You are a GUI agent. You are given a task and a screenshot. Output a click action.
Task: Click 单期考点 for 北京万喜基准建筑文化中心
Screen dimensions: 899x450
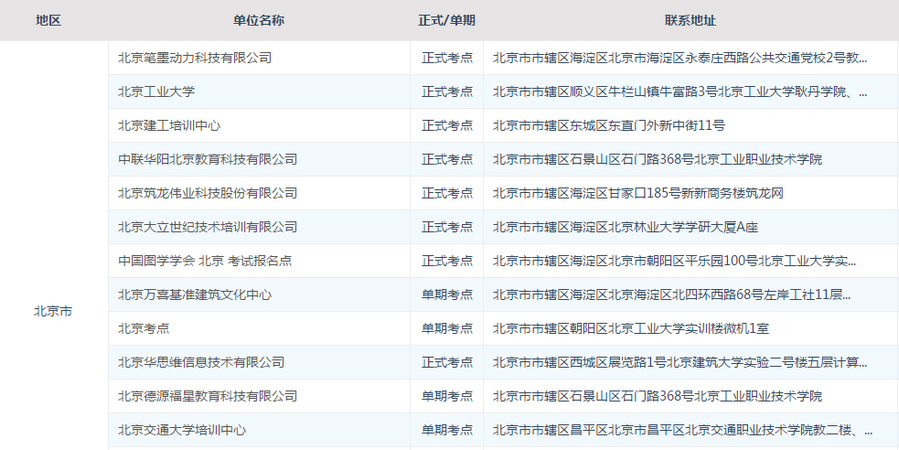tap(447, 295)
